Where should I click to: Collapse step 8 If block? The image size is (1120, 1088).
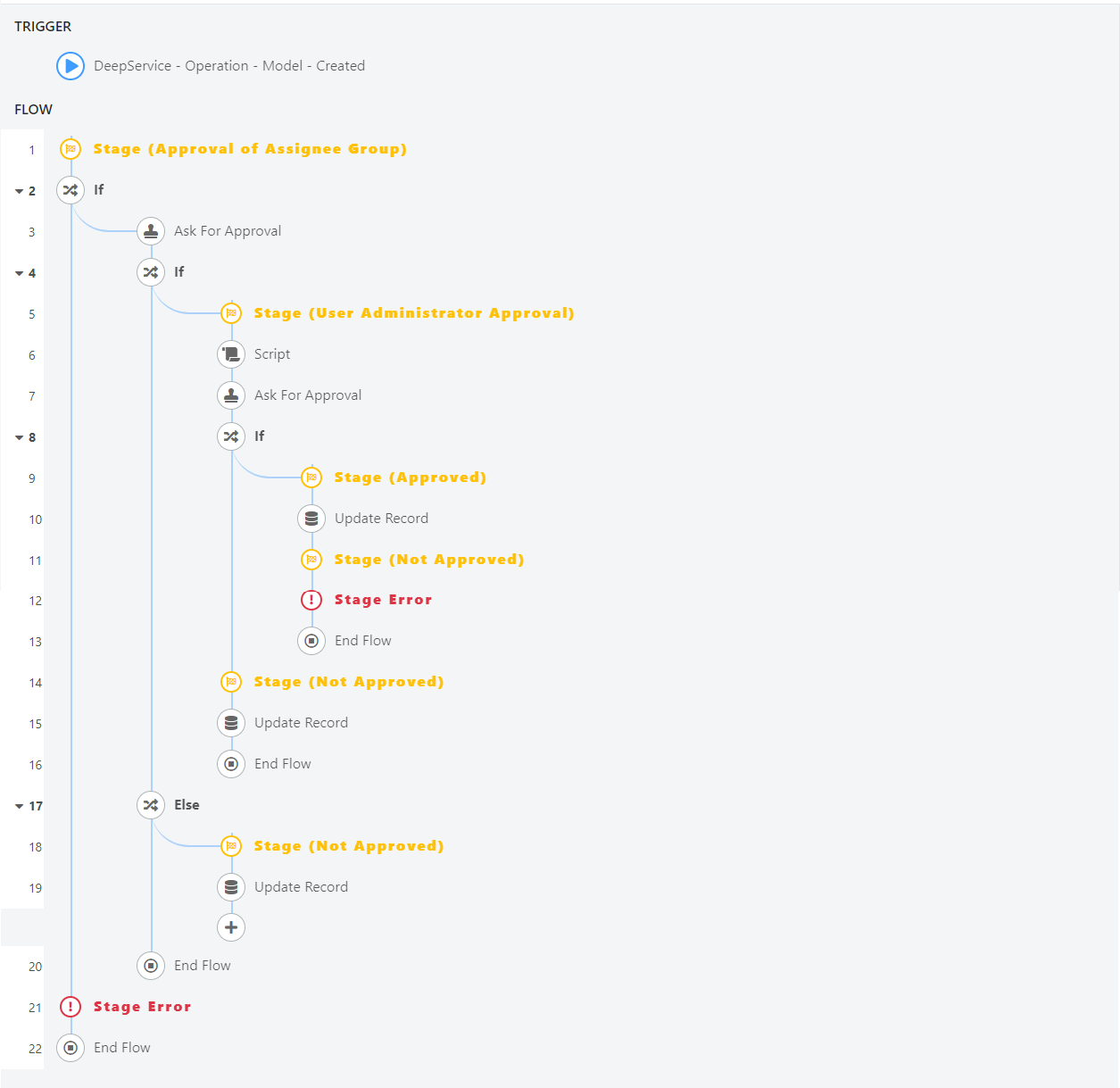pyautogui.click(x=19, y=437)
